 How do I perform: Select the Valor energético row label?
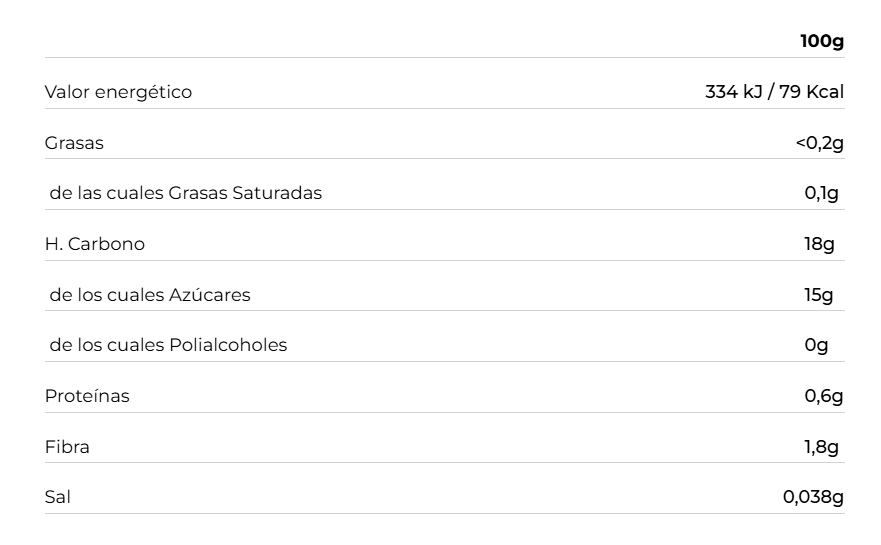pyautogui.click(x=118, y=92)
